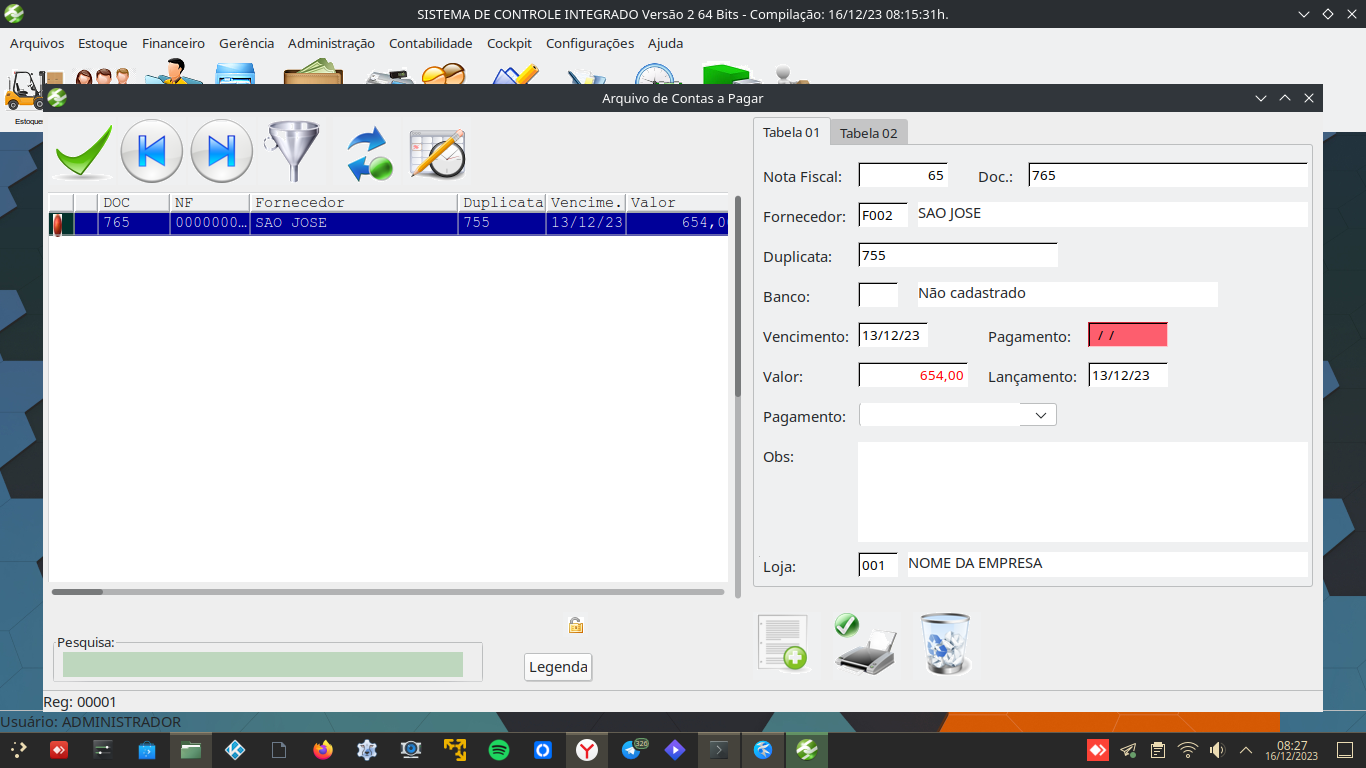Switch to Tabela 02 tab
The height and width of the screenshot is (768, 1366).
[868, 133]
